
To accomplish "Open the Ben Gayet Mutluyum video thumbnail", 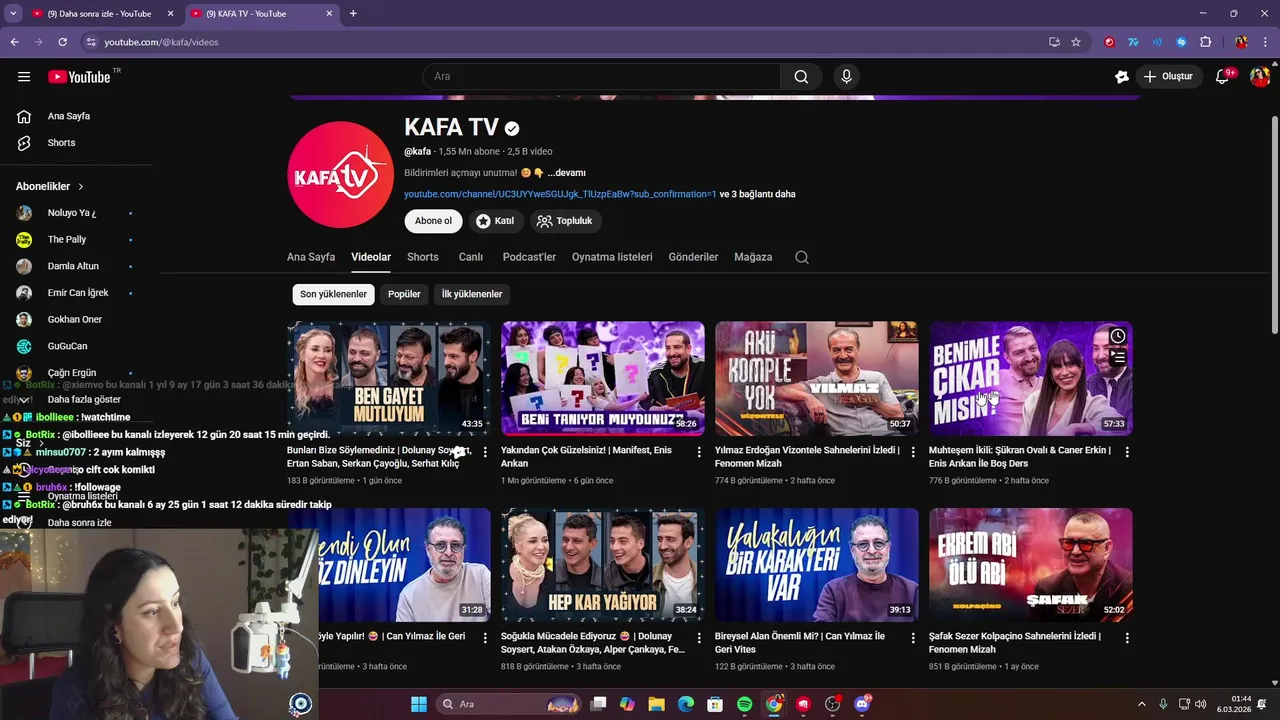I will [389, 378].
